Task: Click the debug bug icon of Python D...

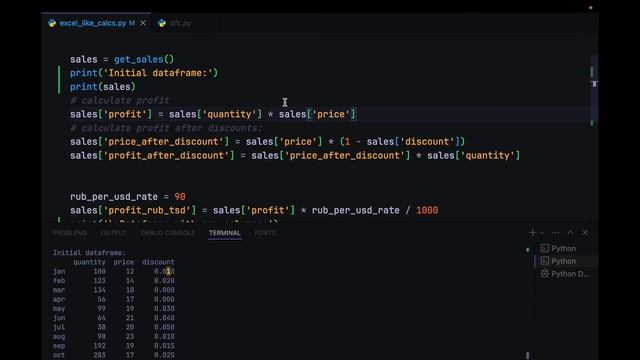Action: [544, 274]
